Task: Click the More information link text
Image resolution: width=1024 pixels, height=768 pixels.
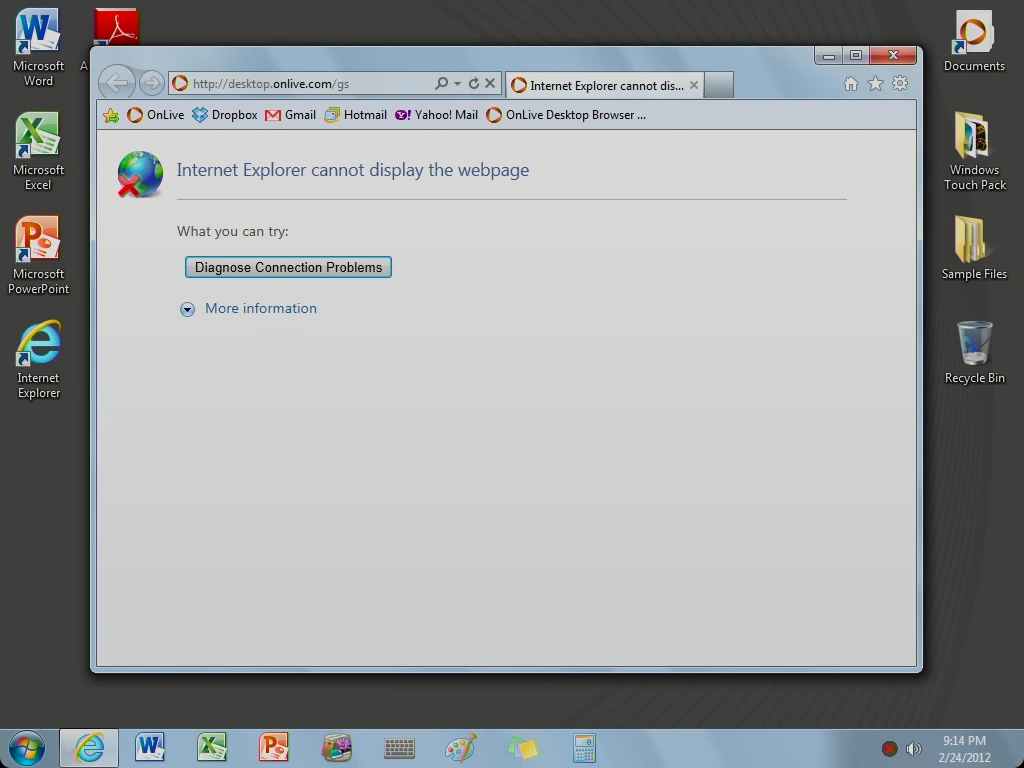Action: (261, 308)
